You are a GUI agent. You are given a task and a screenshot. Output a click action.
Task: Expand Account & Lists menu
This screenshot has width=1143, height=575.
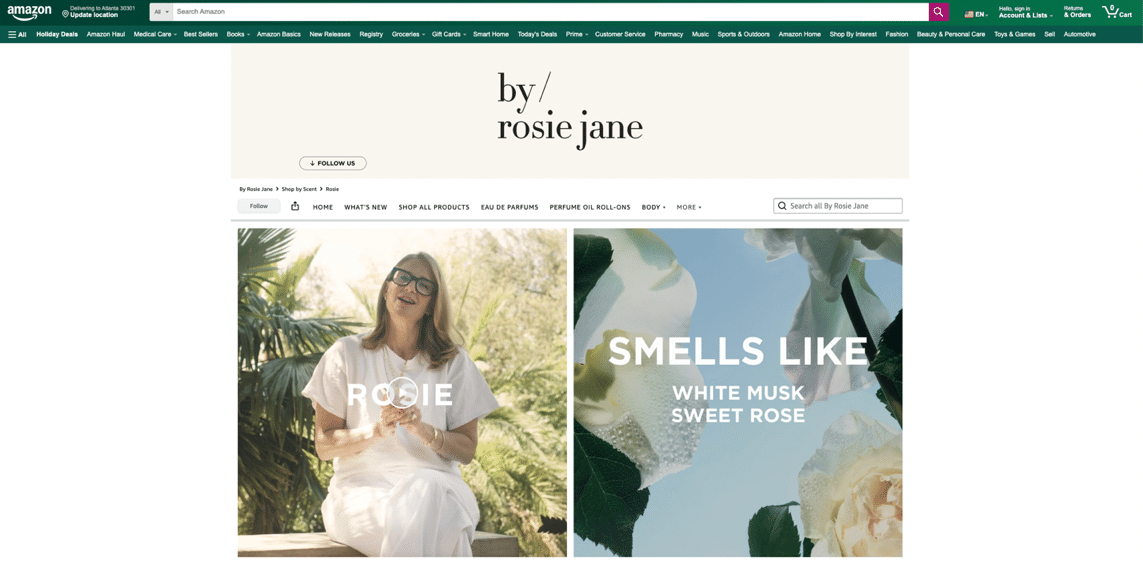point(1025,12)
